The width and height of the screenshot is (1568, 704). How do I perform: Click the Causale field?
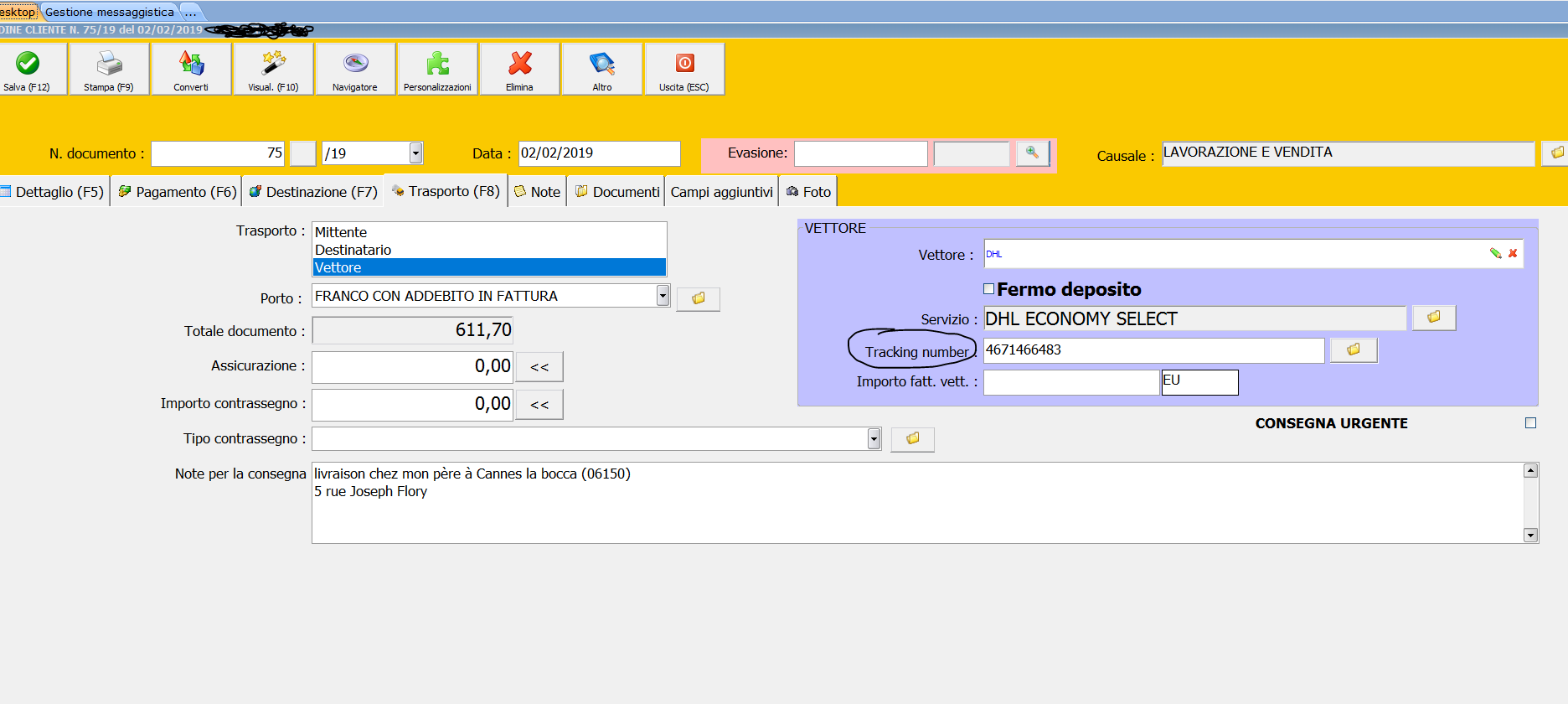tap(1349, 153)
